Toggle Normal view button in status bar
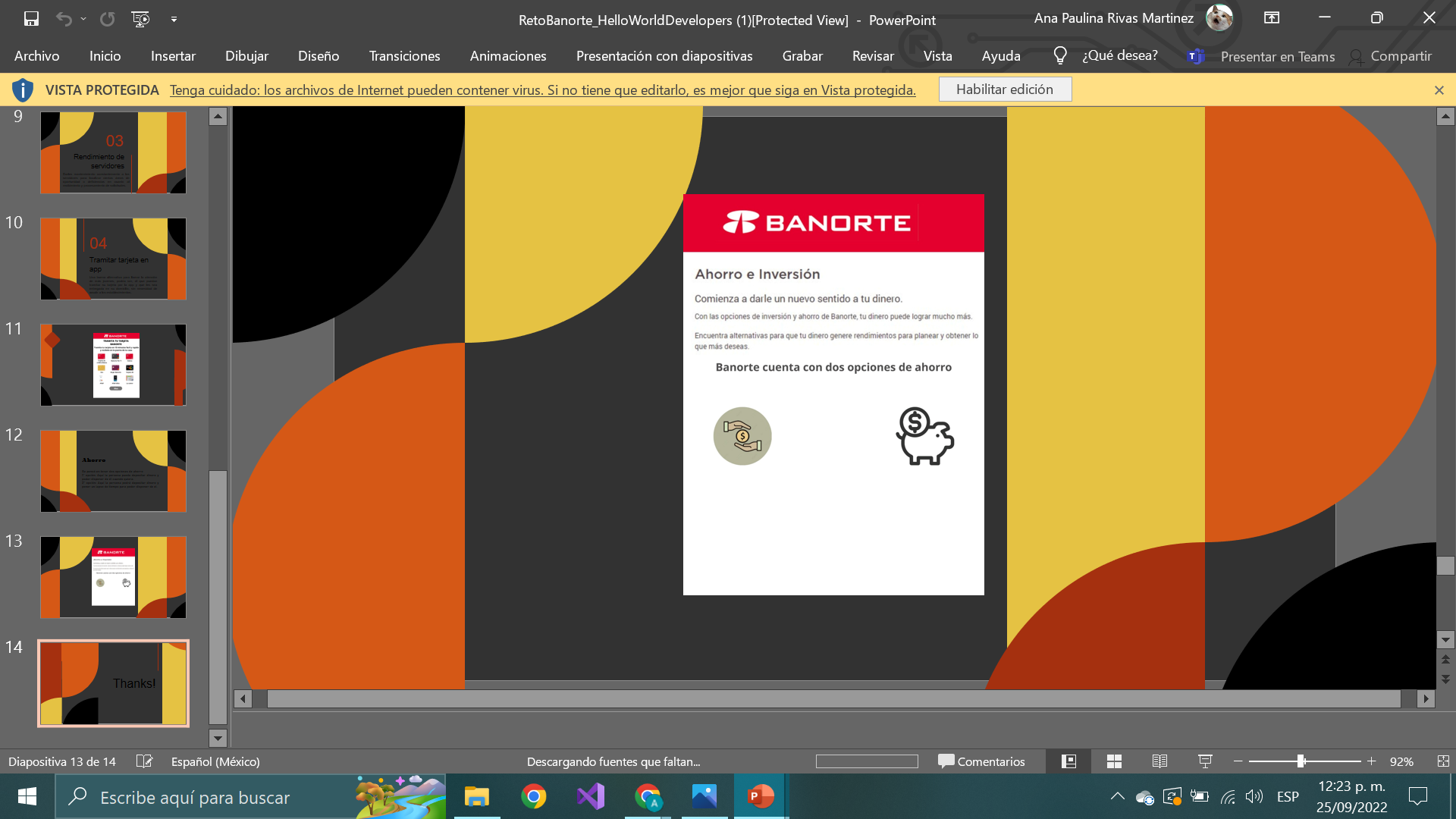This screenshot has height=819, width=1456. (x=1068, y=761)
